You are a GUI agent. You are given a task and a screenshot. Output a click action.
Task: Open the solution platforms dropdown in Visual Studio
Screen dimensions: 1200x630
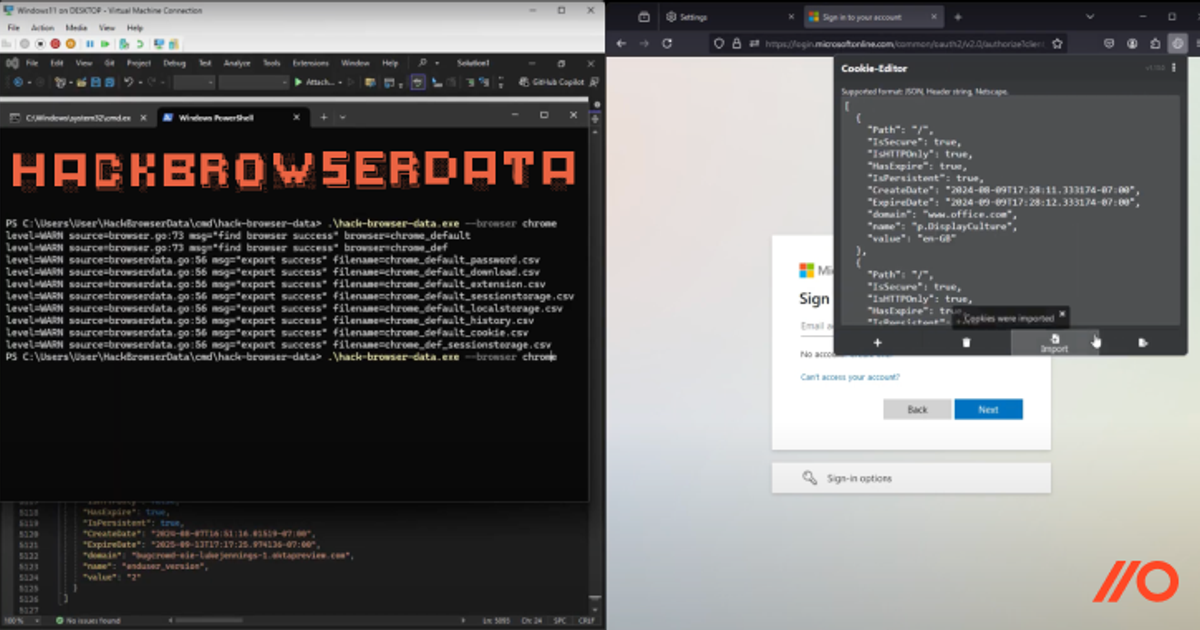[253, 82]
